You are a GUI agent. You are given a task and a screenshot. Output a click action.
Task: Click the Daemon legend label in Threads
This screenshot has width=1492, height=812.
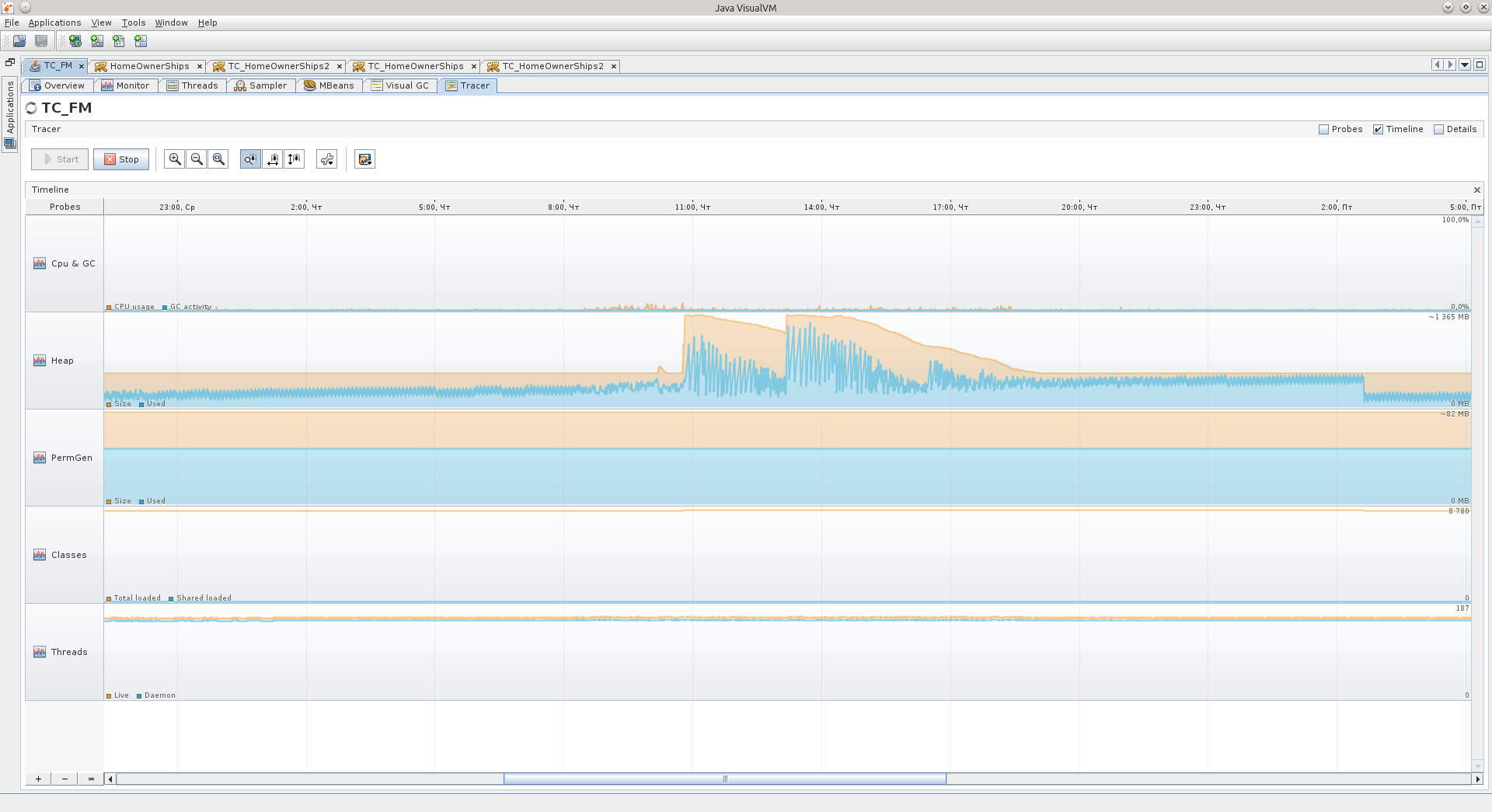[159, 695]
